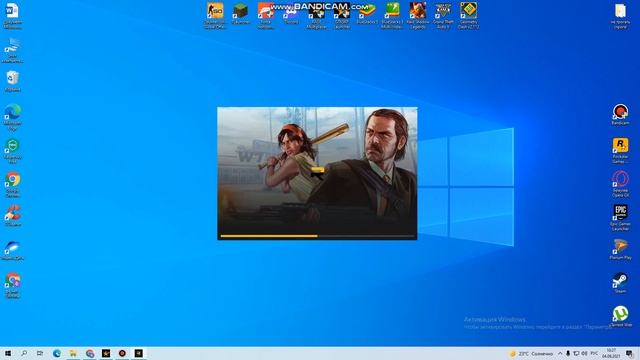Launch the Raid Shadow Legends shortcut
Viewport: 640px width, 360px height.
point(418,15)
